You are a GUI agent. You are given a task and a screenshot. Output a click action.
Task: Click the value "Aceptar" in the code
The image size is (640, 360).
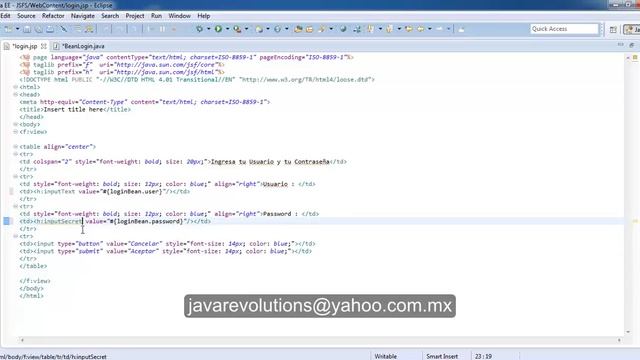(143, 251)
